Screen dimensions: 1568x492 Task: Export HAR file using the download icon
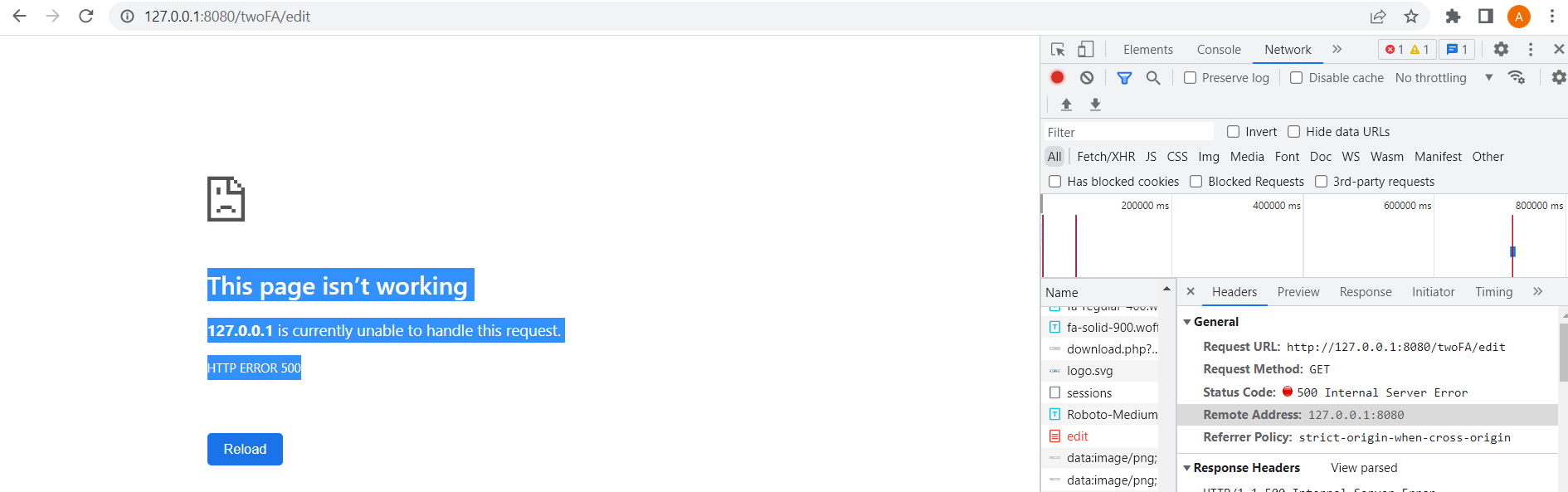point(1095,105)
